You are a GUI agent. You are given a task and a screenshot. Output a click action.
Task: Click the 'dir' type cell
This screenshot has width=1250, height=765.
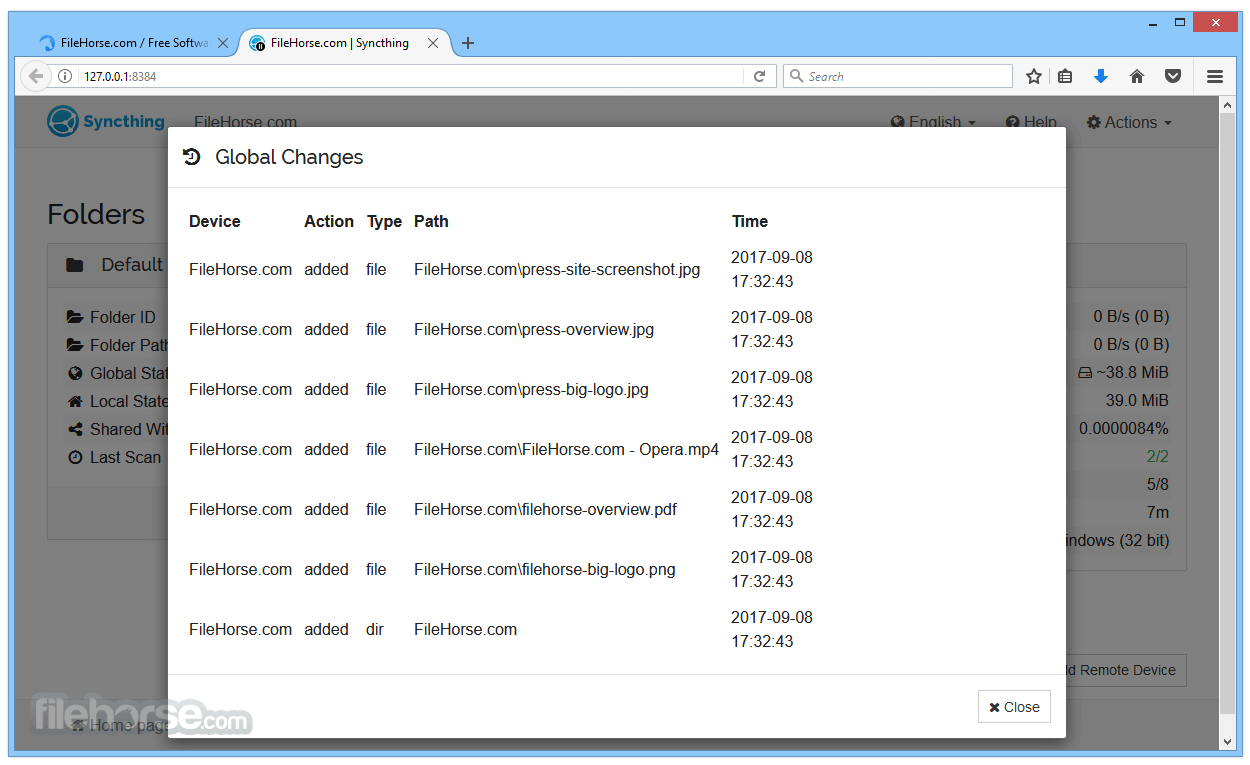click(376, 629)
